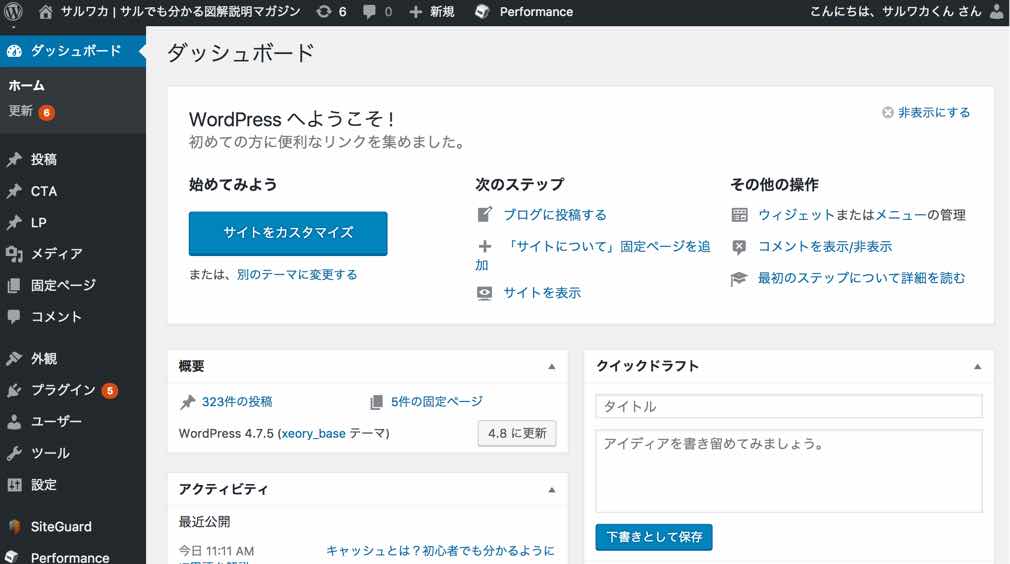Open the 323件の投稿 link
Image resolution: width=1010 pixels, height=564 pixels.
point(236,402)
